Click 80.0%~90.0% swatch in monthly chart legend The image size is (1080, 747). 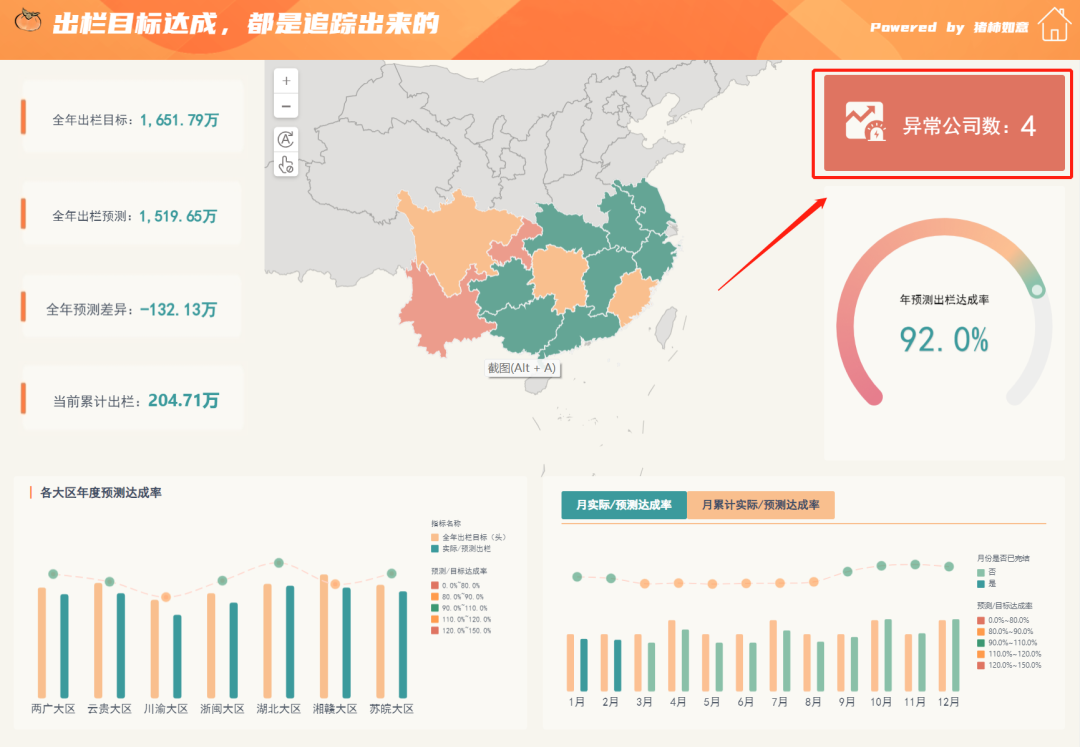[x=981, y=631]
